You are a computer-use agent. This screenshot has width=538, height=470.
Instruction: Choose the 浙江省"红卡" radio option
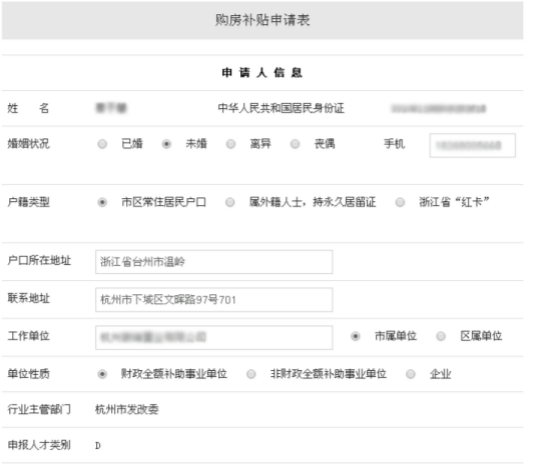(x=400, y=202)
